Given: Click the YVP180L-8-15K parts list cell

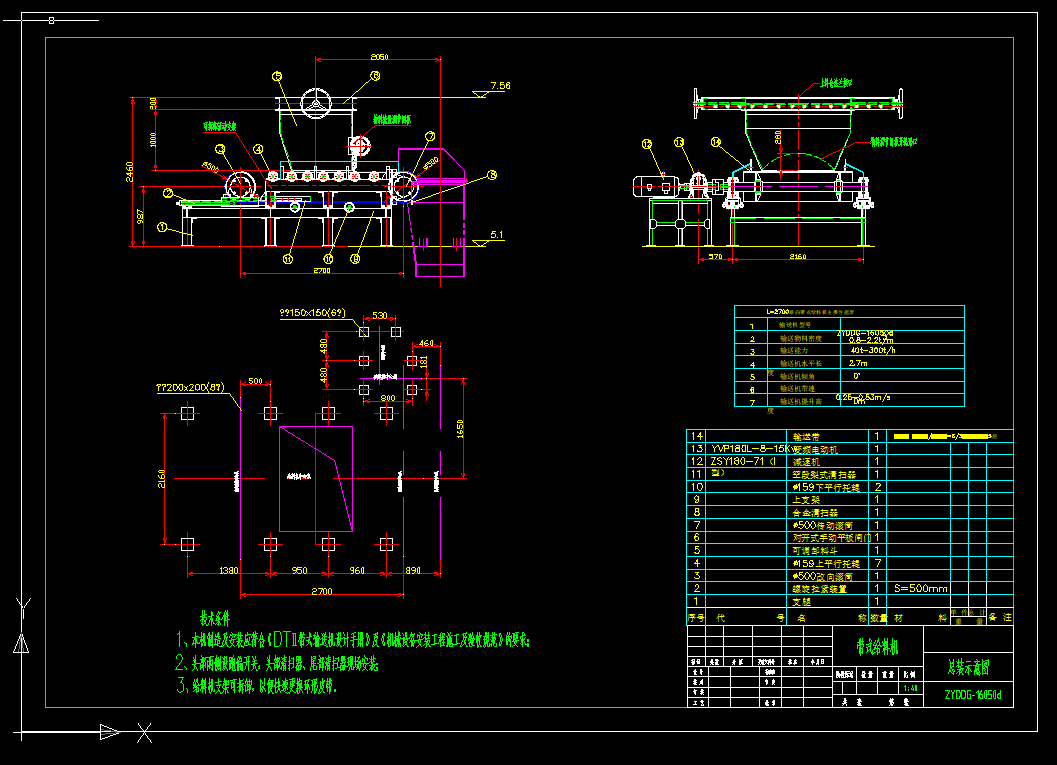Looking at the screenshot, I should click(736, 449).
